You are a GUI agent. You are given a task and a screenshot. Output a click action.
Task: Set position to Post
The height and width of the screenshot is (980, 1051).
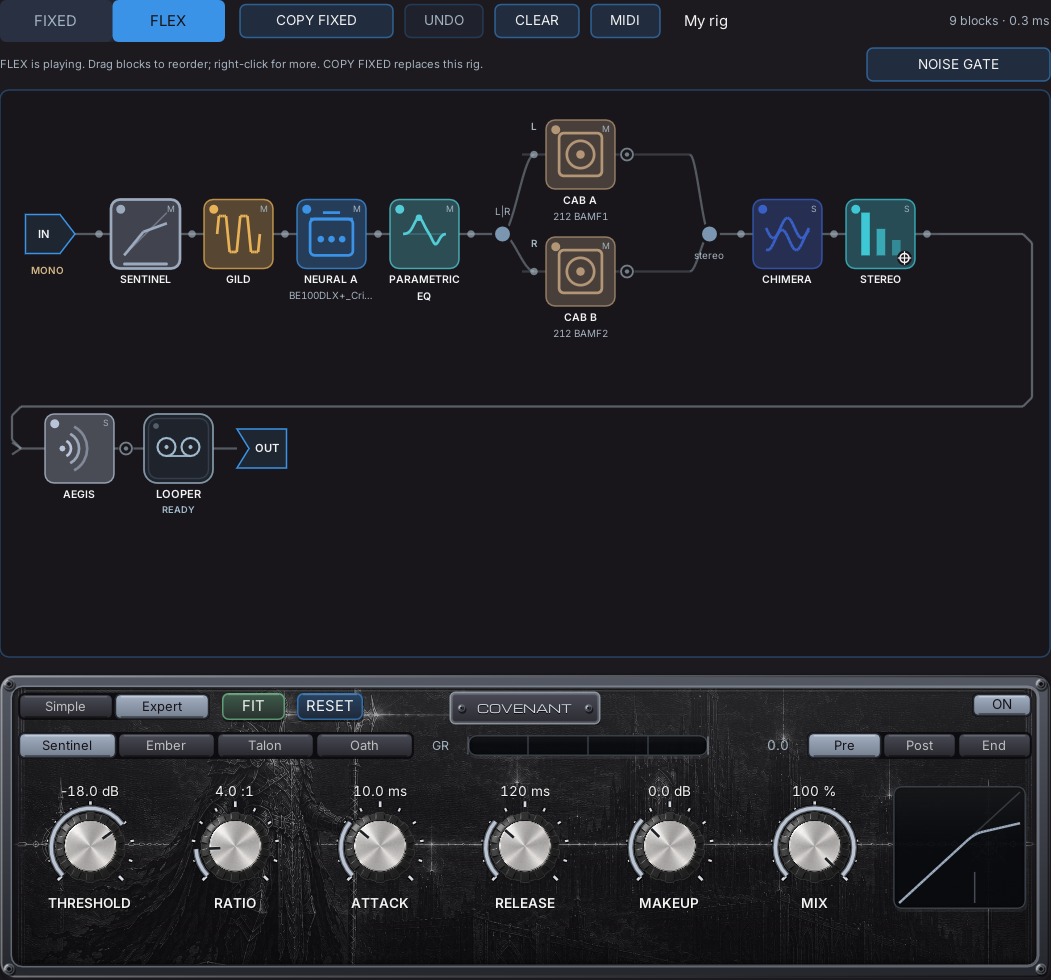pyautogui.click(x=919, y=745)
